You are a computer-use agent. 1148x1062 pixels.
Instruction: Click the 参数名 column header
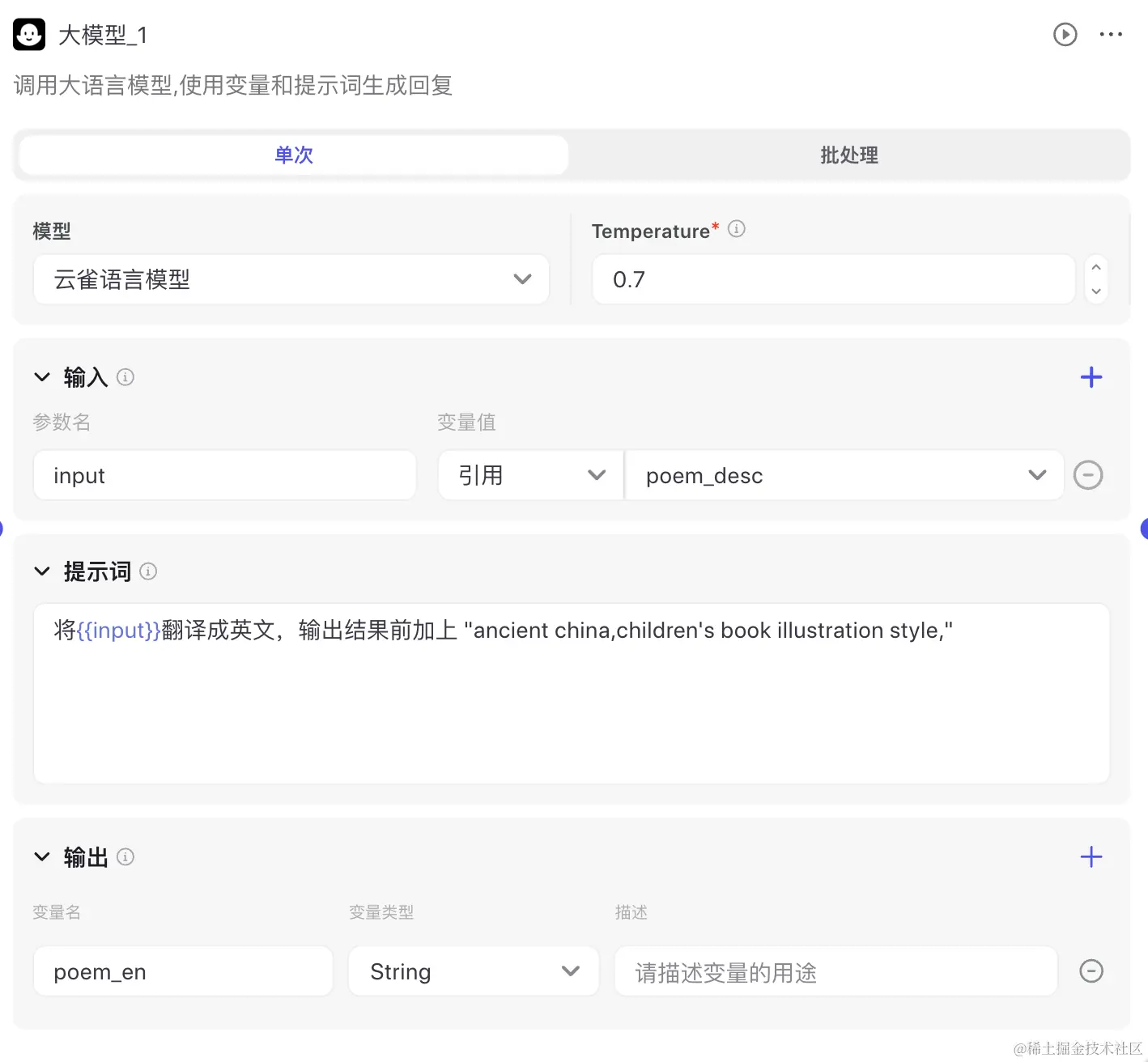pyautogui.click(x=62, y=422)
